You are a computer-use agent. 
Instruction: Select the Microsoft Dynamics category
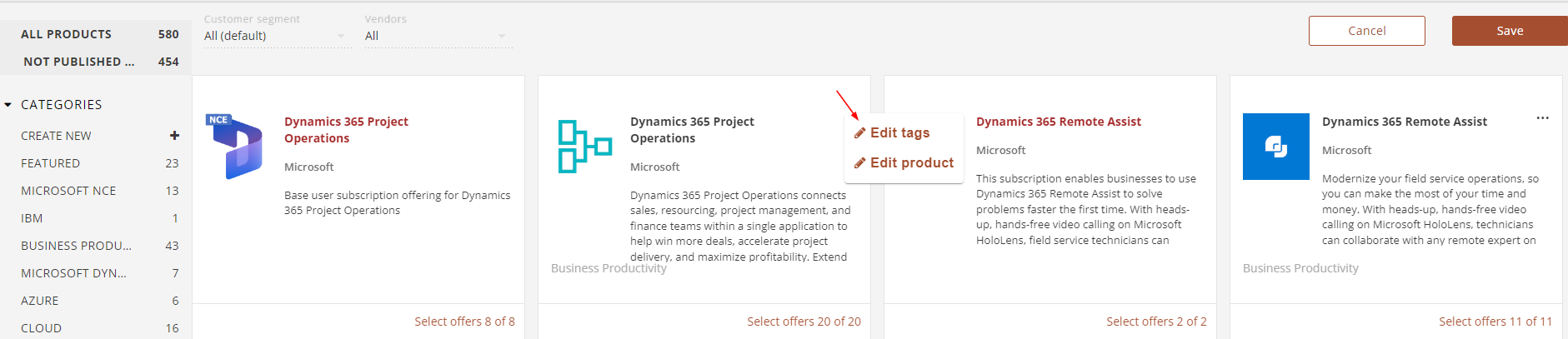[x=73, y=273]
